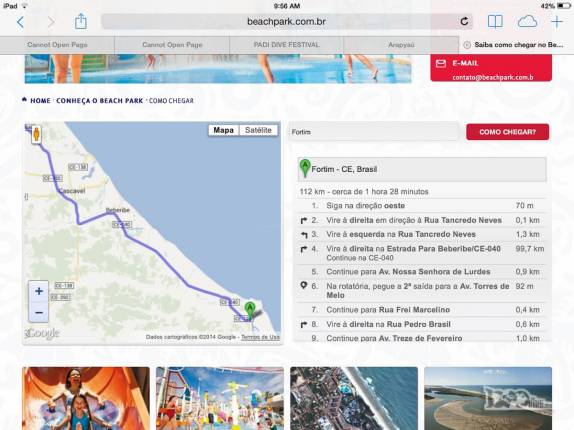This screenshot has width=574, height=430.
Task: Switch to second Cannot Open Page tab
Action: pyautogui.click(x=172, y=45)
